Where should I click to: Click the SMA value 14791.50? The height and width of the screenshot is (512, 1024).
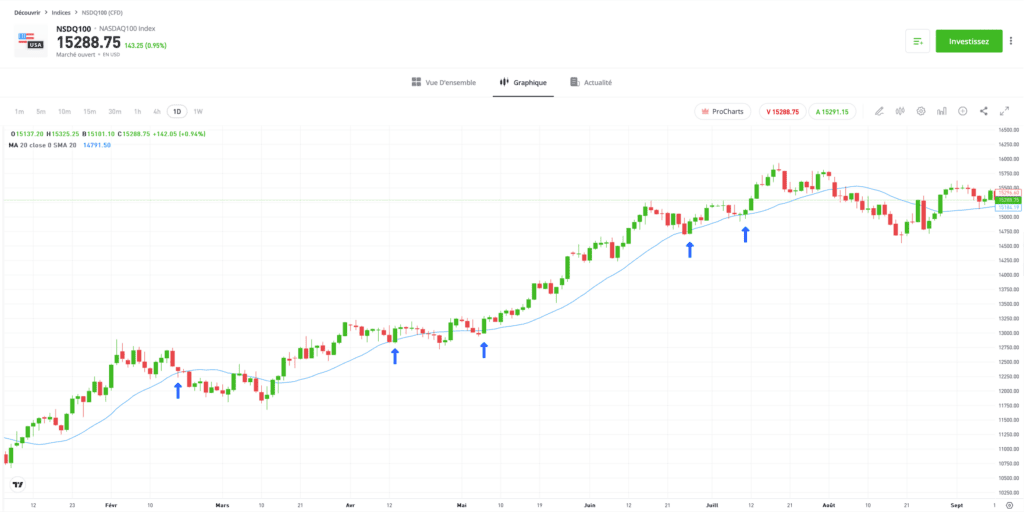[97, 145]
